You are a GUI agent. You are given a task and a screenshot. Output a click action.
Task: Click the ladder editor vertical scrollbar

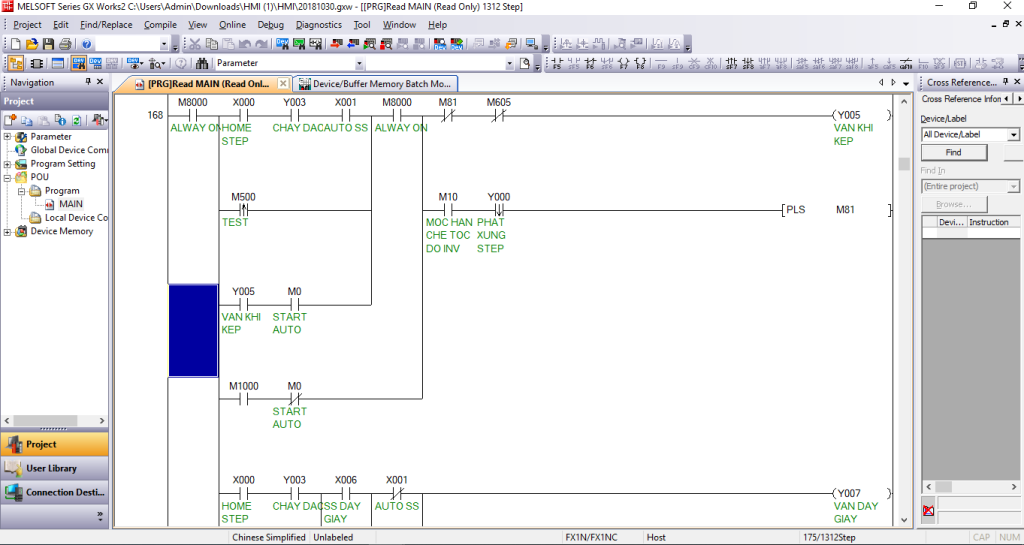(904, 300)
